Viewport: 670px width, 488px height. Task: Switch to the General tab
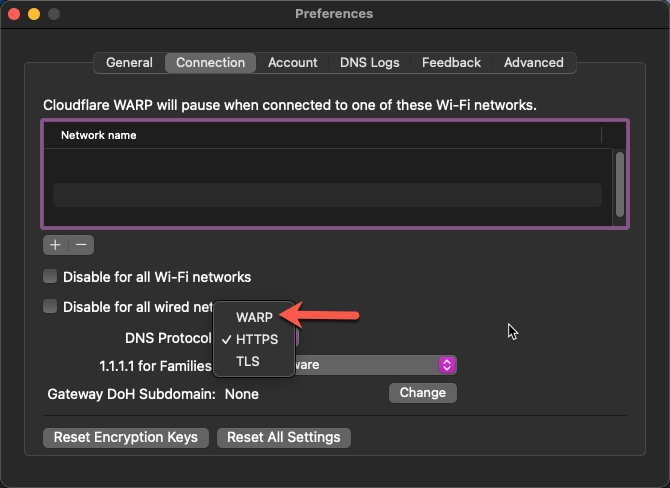pyautogui.click(x=129, y=63)
